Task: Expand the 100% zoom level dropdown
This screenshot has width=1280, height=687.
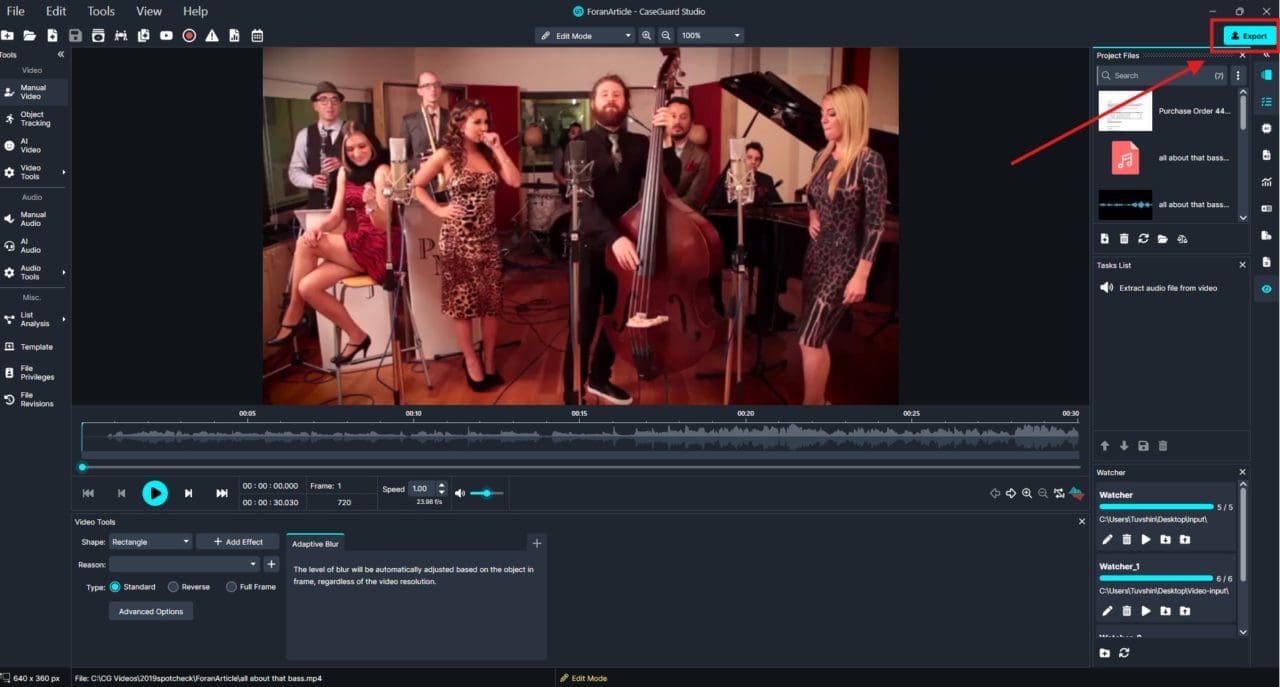Action: point(709,36)
